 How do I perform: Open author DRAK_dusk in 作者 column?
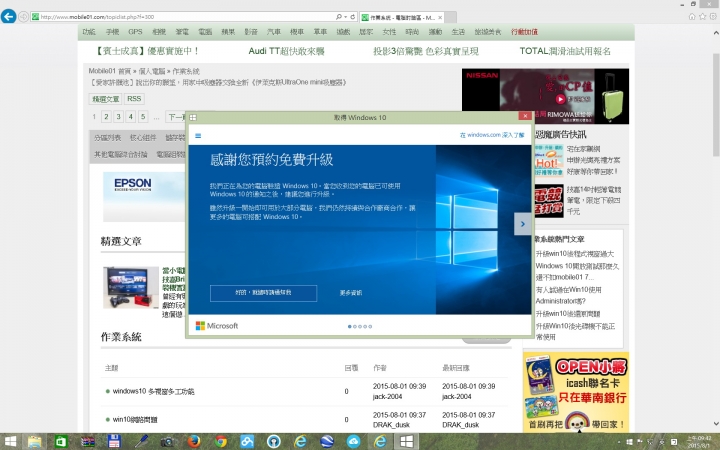[x=391, y=425]
